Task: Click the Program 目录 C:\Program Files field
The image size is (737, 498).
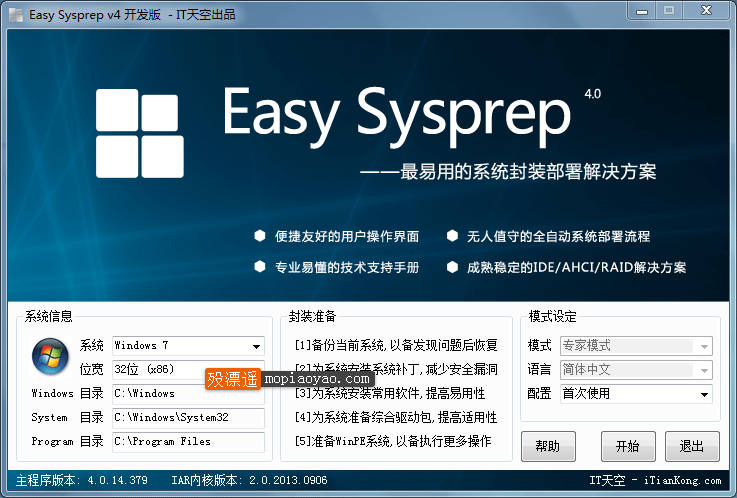Action: (188, 442)
